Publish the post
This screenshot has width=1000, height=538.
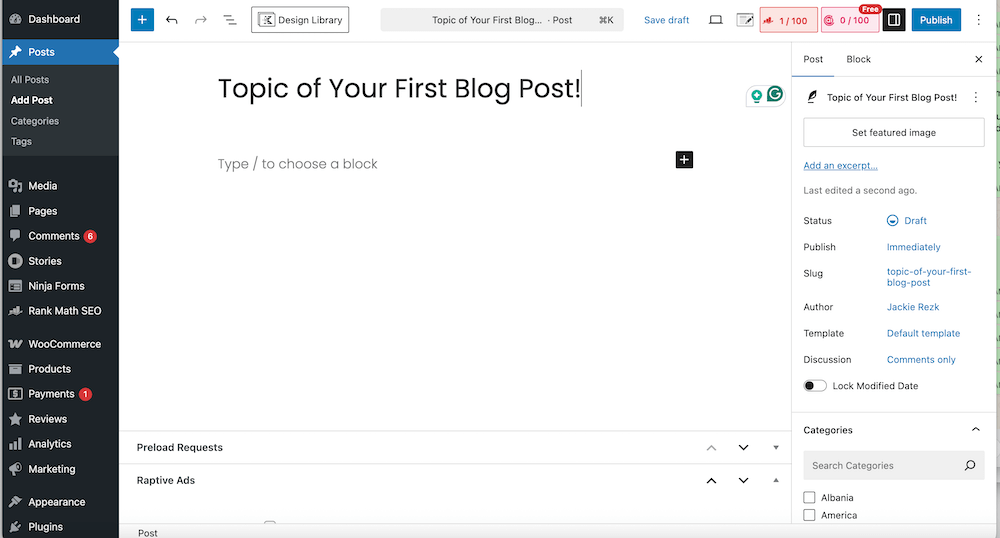tap(936, 20)
